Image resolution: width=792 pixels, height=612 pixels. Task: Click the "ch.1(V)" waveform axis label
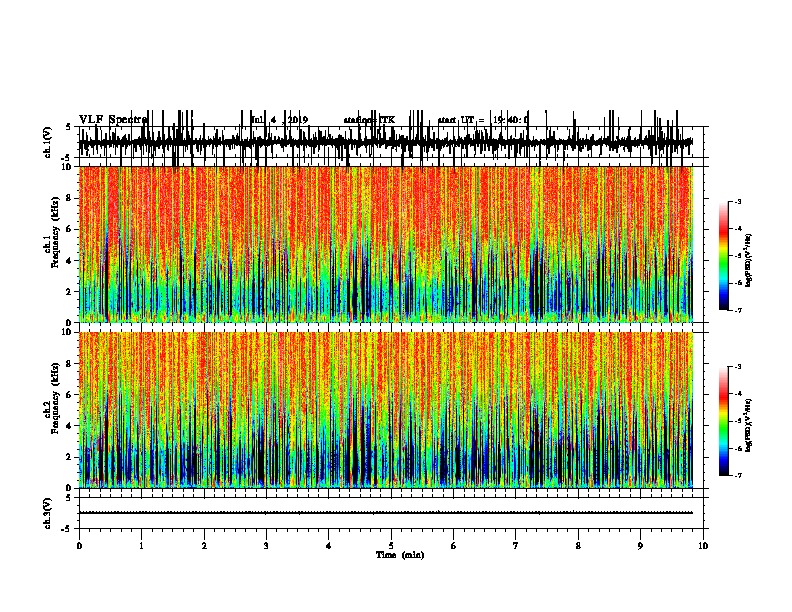click(48, 142)
